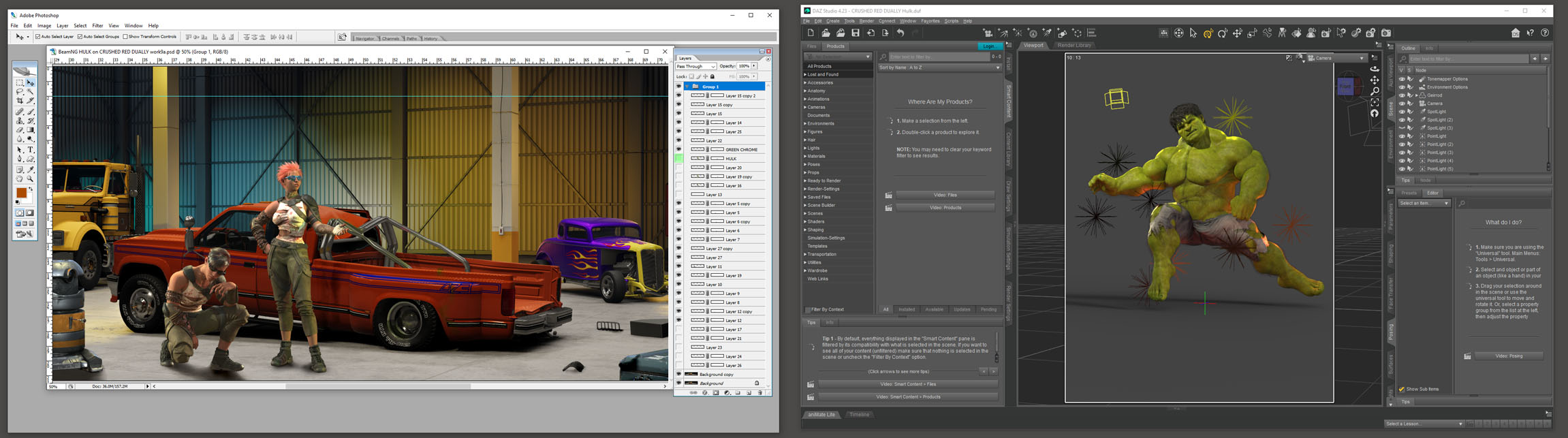Viewport: 1568px width, 438px height.
Task: Hide Tonemapper Options node in Scene pane
Action: (1402, 79)
